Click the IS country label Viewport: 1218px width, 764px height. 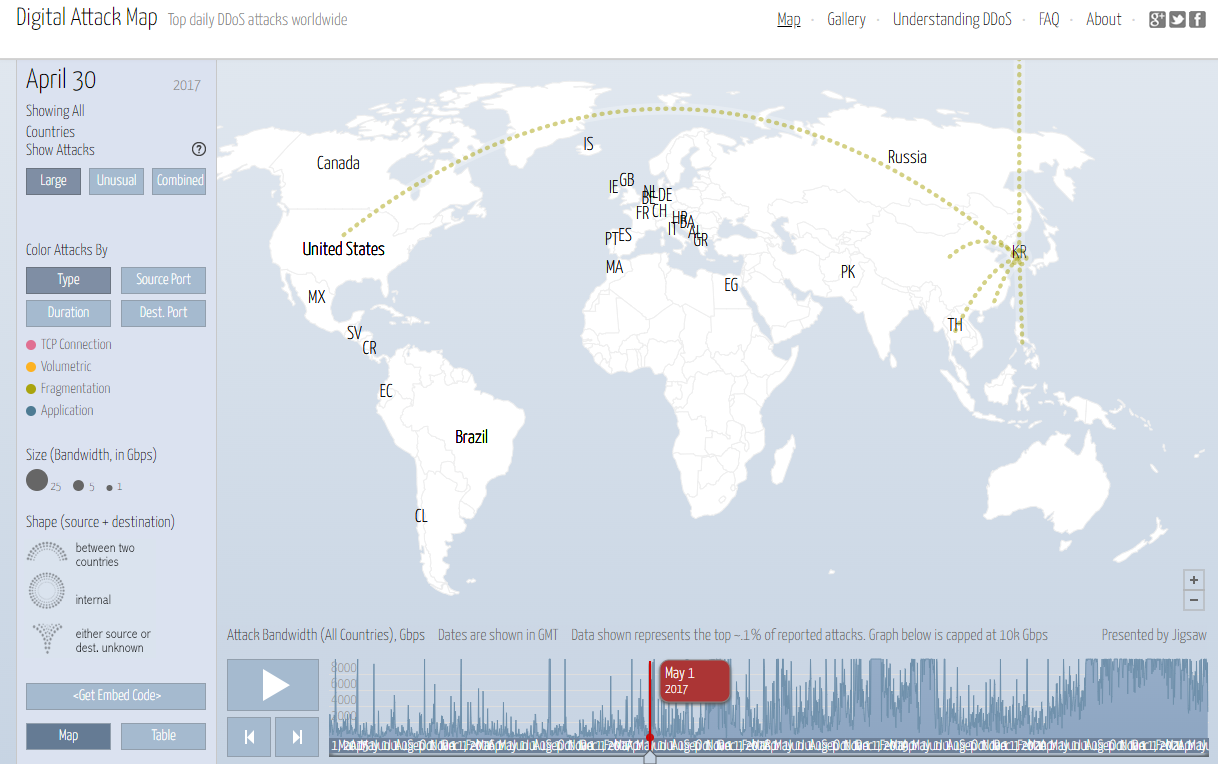tap(588, 145)
